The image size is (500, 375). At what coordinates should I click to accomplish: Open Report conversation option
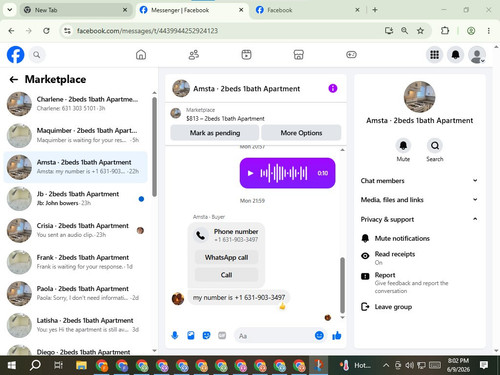tap(419, 282)
